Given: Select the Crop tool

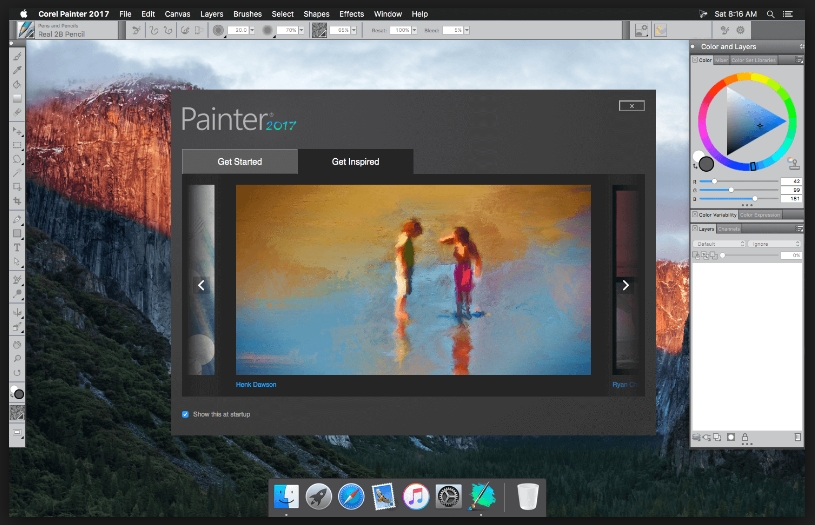Looking at the screenshot, I should [x=17, y=201].
